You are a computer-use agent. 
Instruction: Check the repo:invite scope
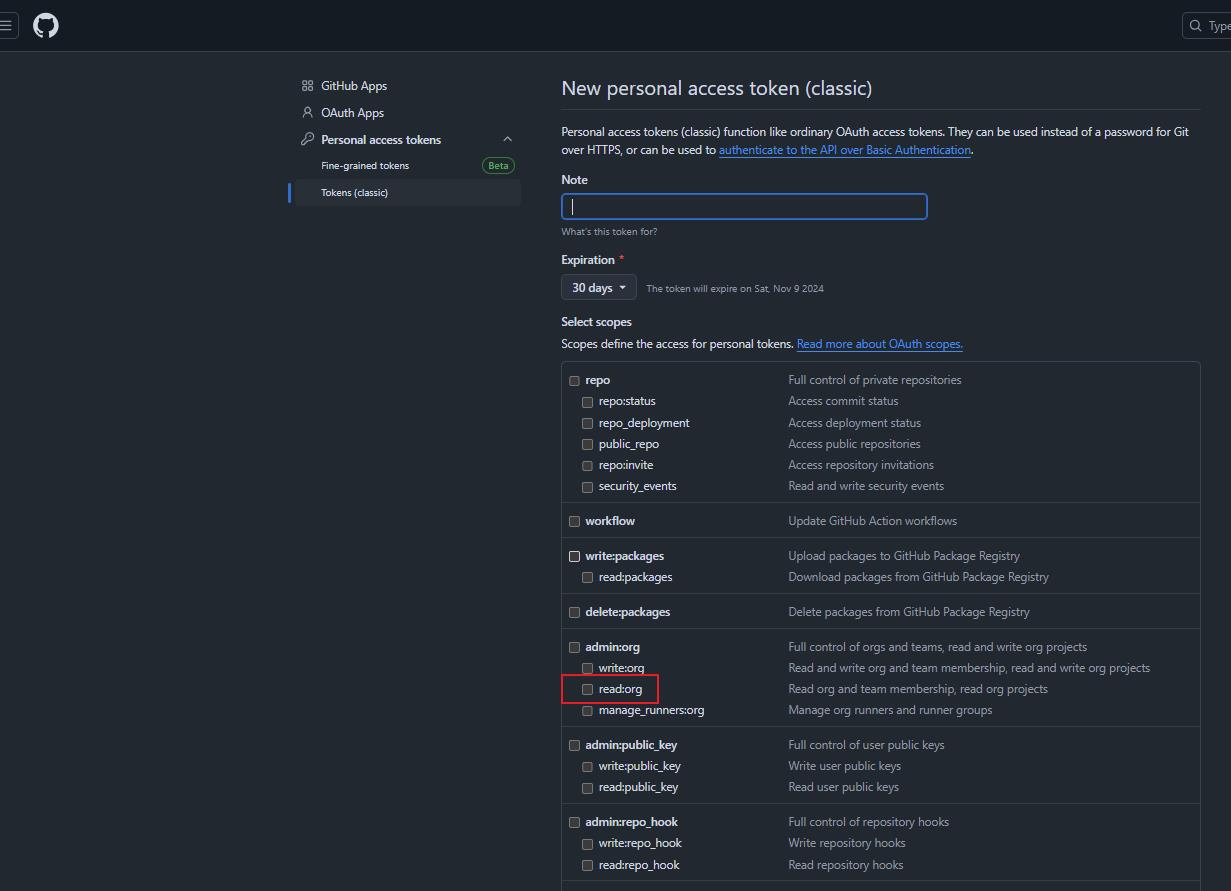pyautogui.click(x=588, y=466)
